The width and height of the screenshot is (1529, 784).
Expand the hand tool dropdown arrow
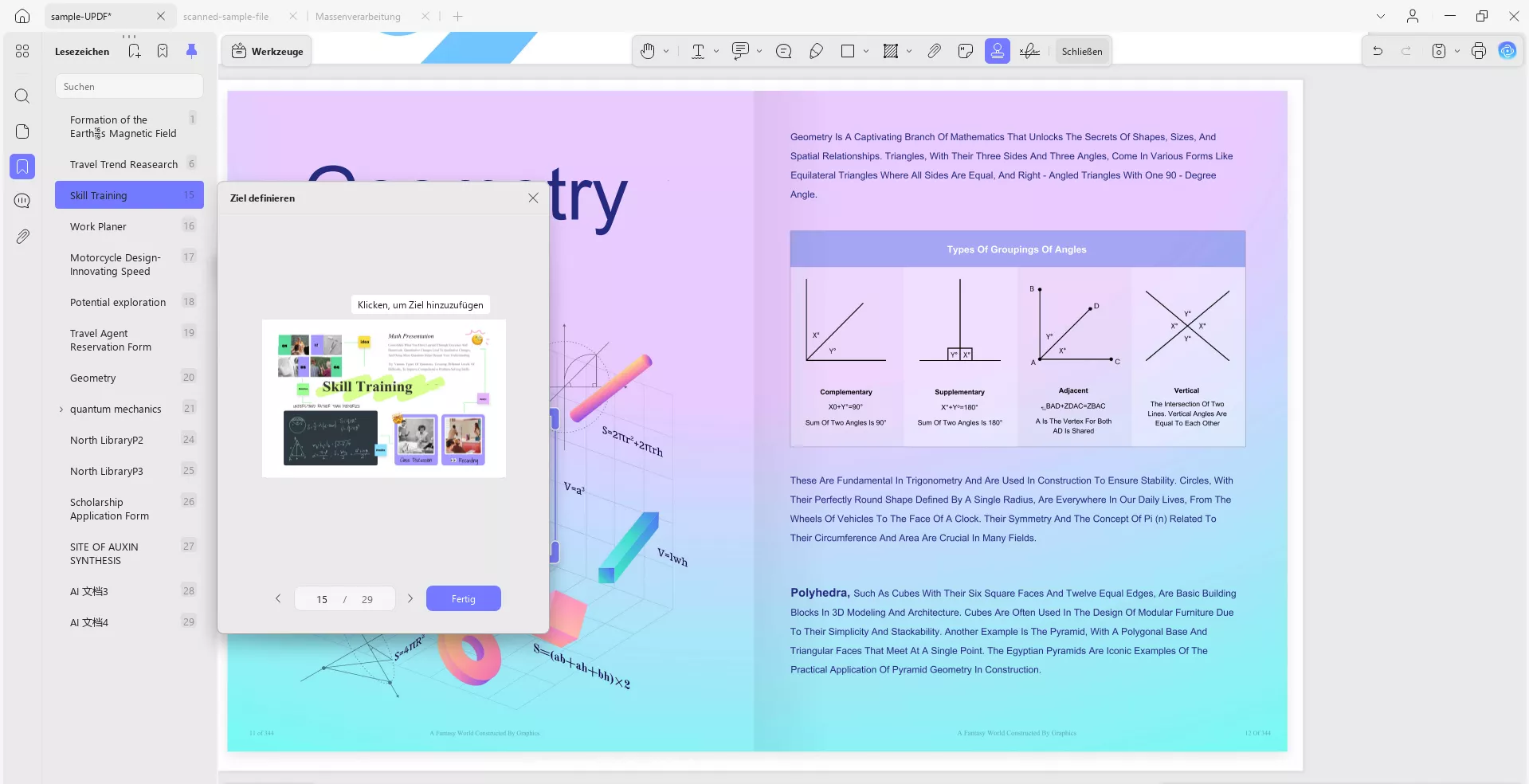666,51
